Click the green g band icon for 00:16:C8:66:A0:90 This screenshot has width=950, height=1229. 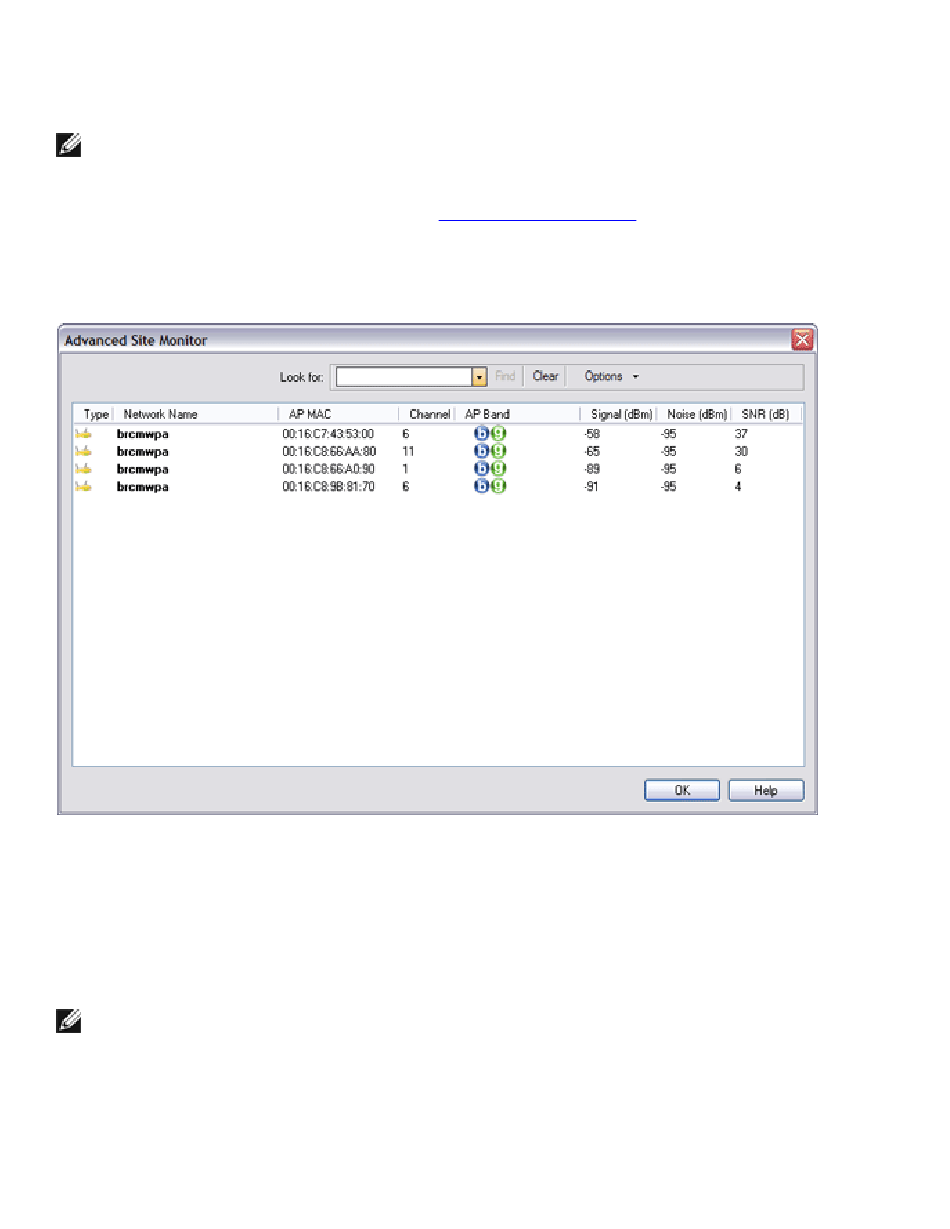coord(499,469)
